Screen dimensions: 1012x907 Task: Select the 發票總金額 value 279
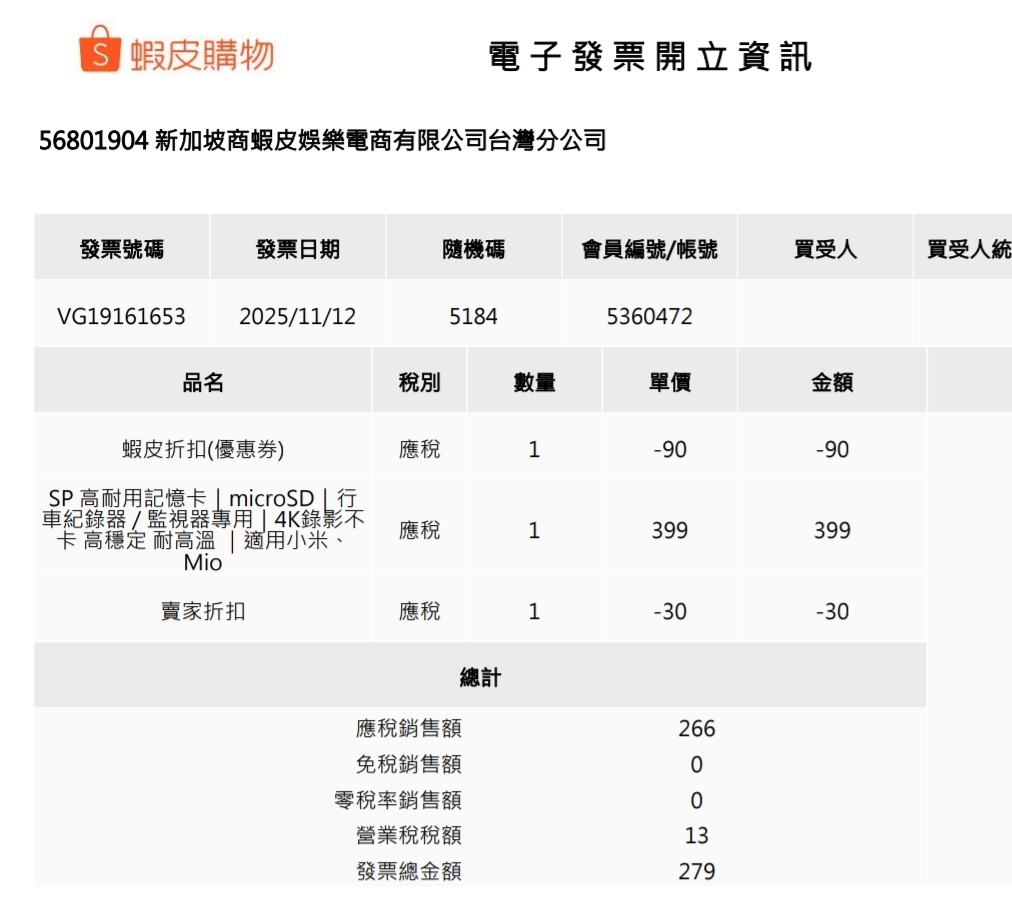point(697,871)
